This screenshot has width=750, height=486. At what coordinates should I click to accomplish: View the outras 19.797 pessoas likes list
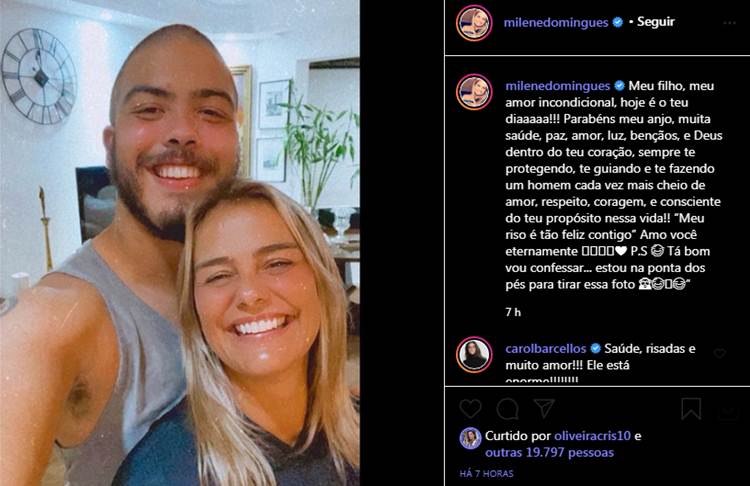(549, 453)
